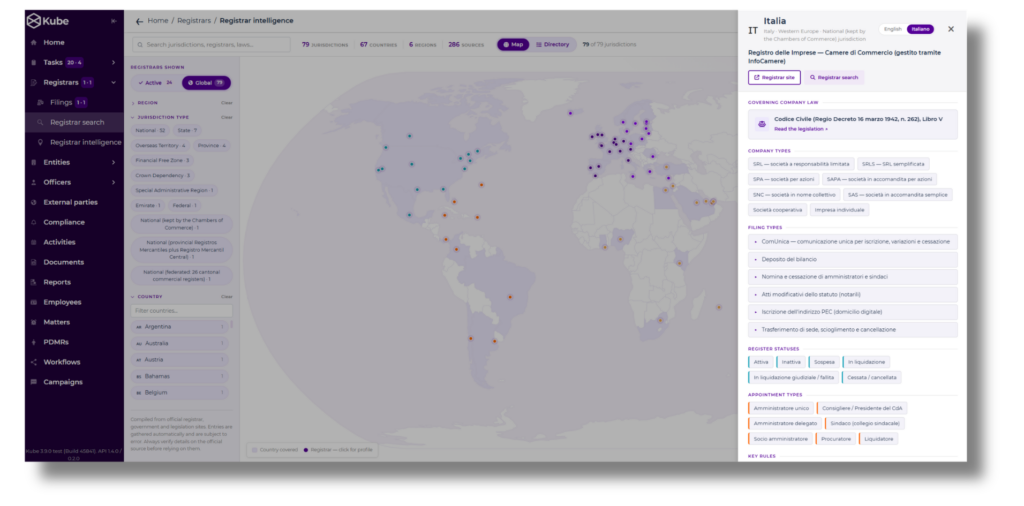
Task: Click the Filter countries input field
Action: click(x=182, y=311)
